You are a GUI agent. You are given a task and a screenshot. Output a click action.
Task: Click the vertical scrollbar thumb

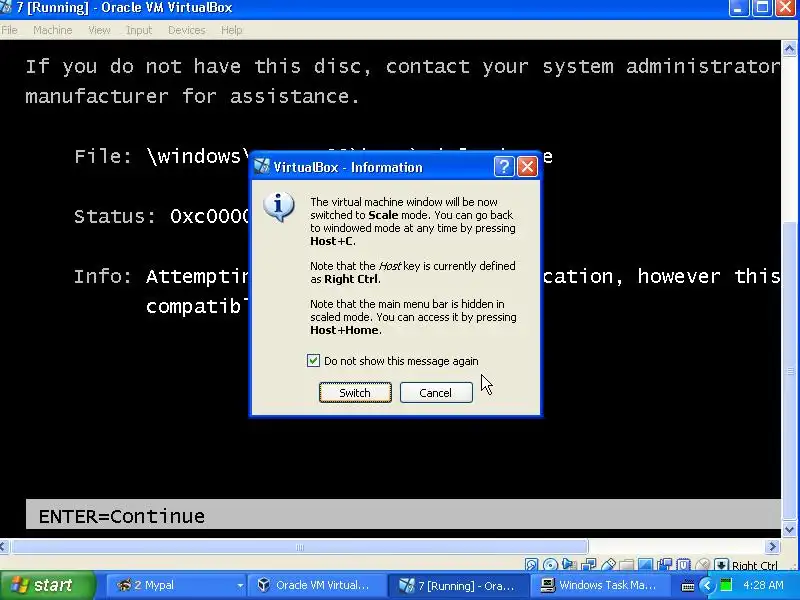789,372
